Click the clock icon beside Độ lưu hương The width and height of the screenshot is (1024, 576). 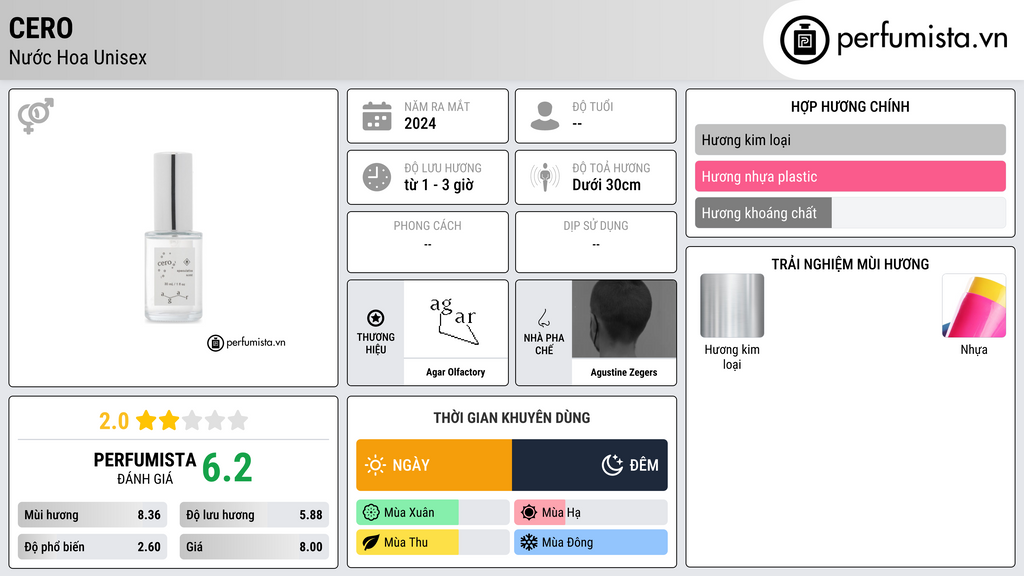[x=377, y=177]
